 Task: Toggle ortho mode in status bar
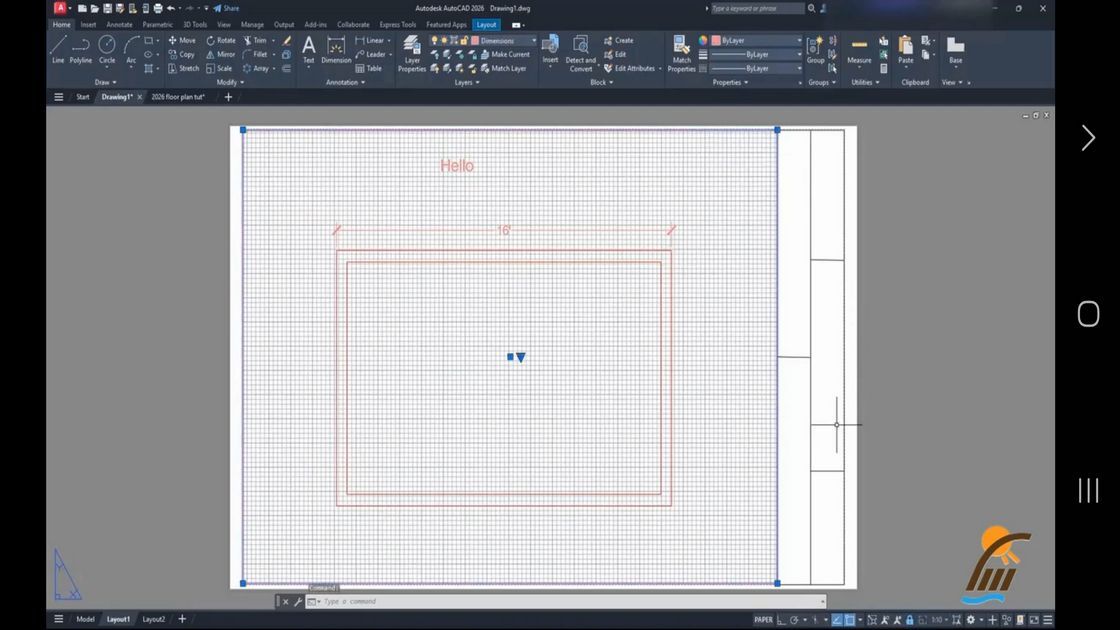781,619
